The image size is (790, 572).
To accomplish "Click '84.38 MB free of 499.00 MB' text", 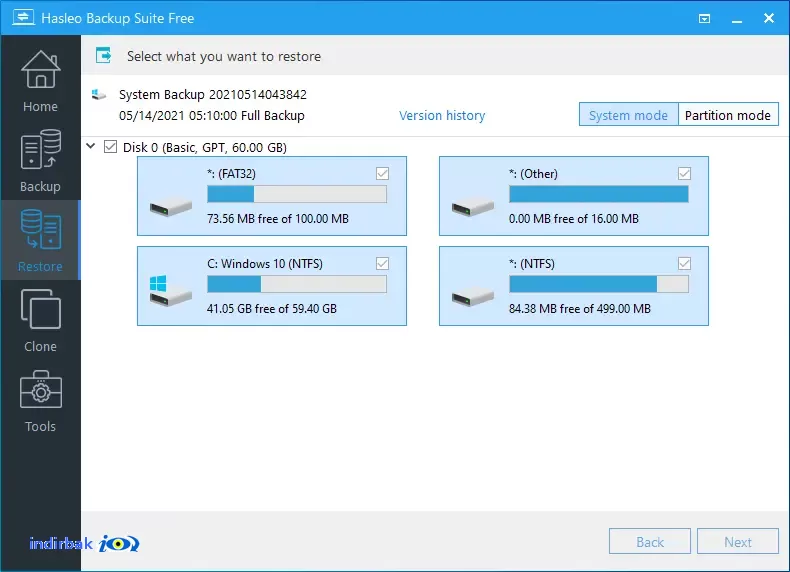I will pos(580,308).
